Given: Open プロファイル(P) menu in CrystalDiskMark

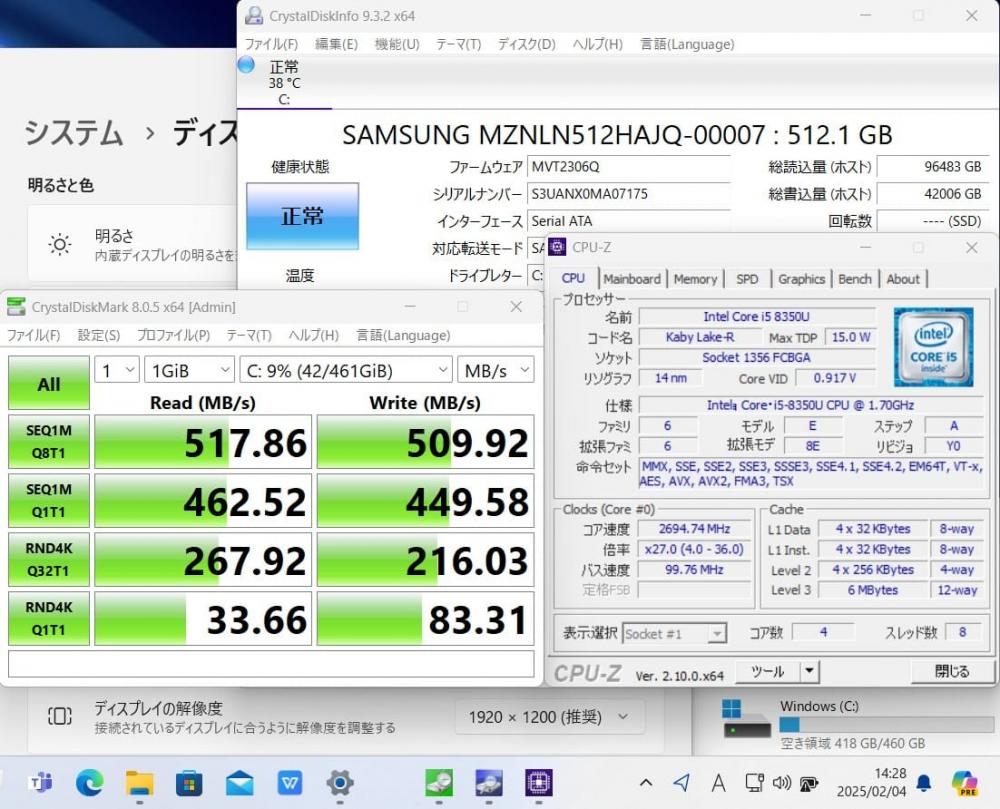Looking at the screenshot, I should 173,335.
